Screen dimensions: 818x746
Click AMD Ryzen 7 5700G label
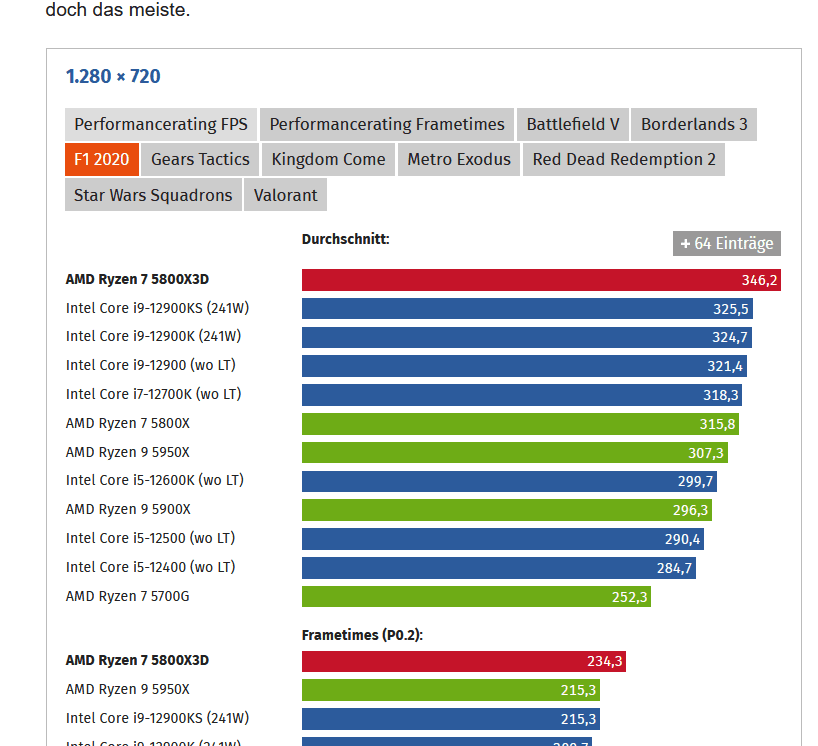[128, 596]
